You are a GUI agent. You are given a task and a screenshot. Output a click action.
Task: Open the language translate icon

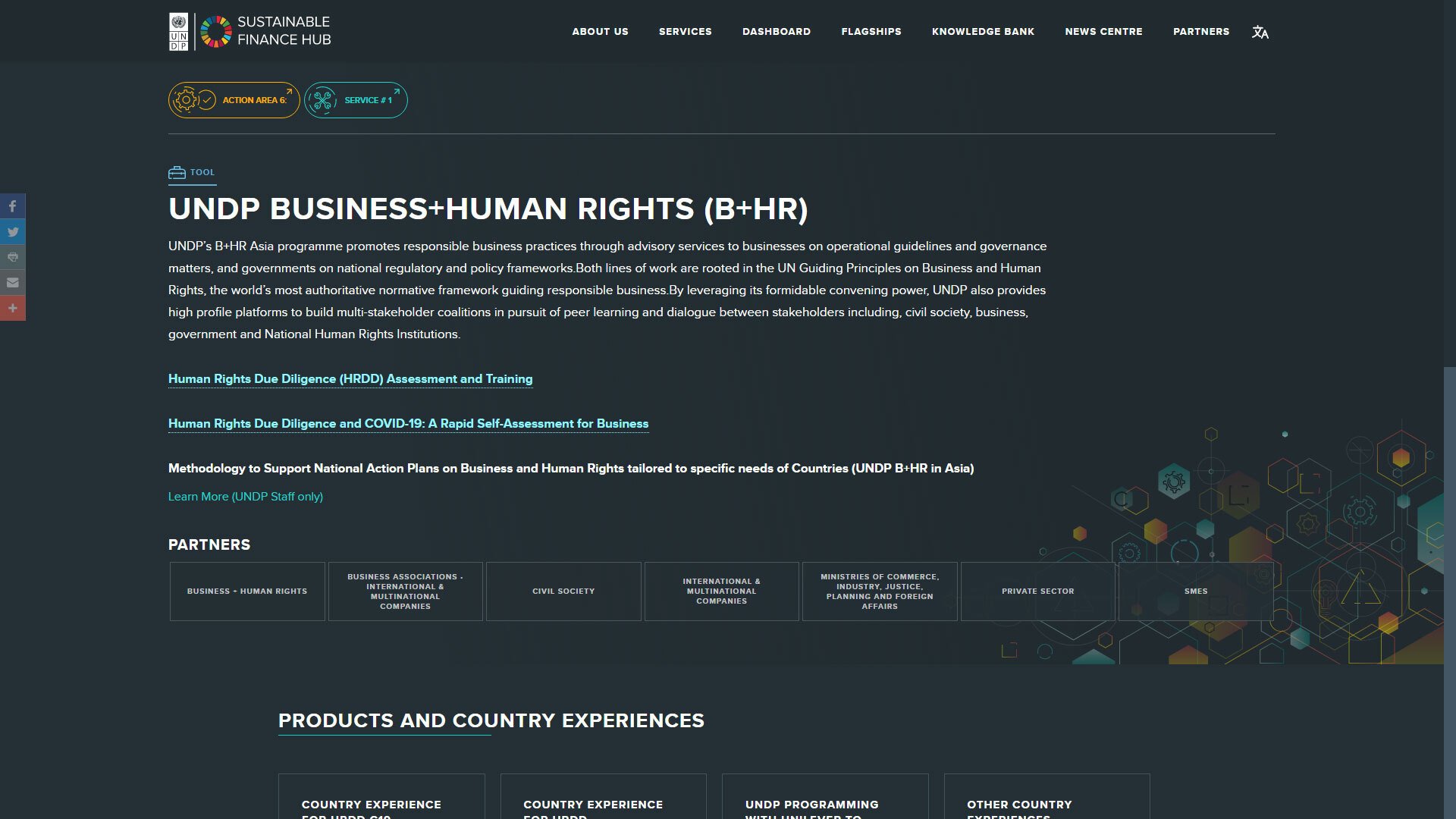1260,32
